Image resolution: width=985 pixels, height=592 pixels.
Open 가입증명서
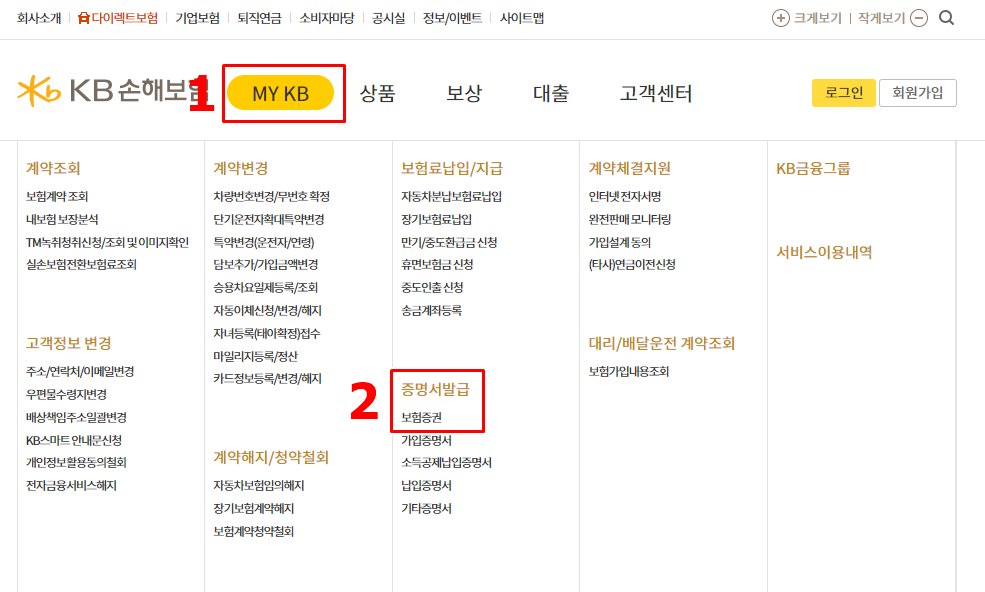pyautogui.click(x=427, y=440)
